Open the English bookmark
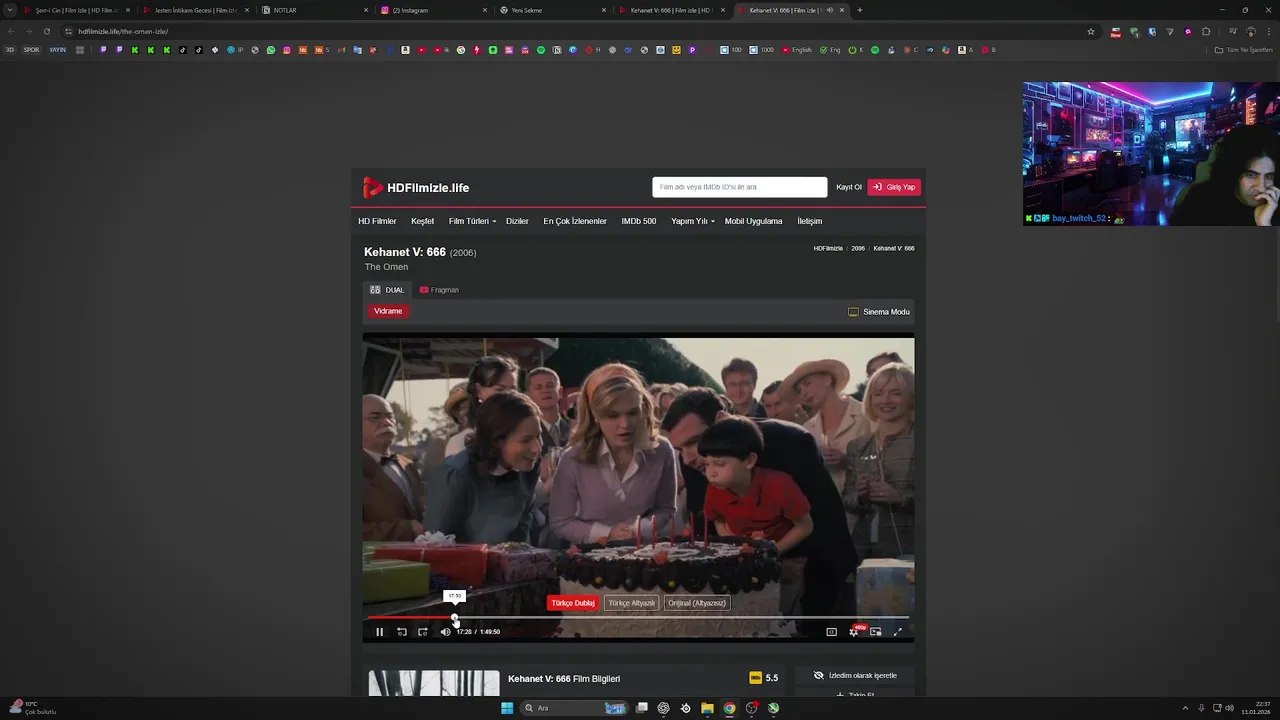 (797, 50)
